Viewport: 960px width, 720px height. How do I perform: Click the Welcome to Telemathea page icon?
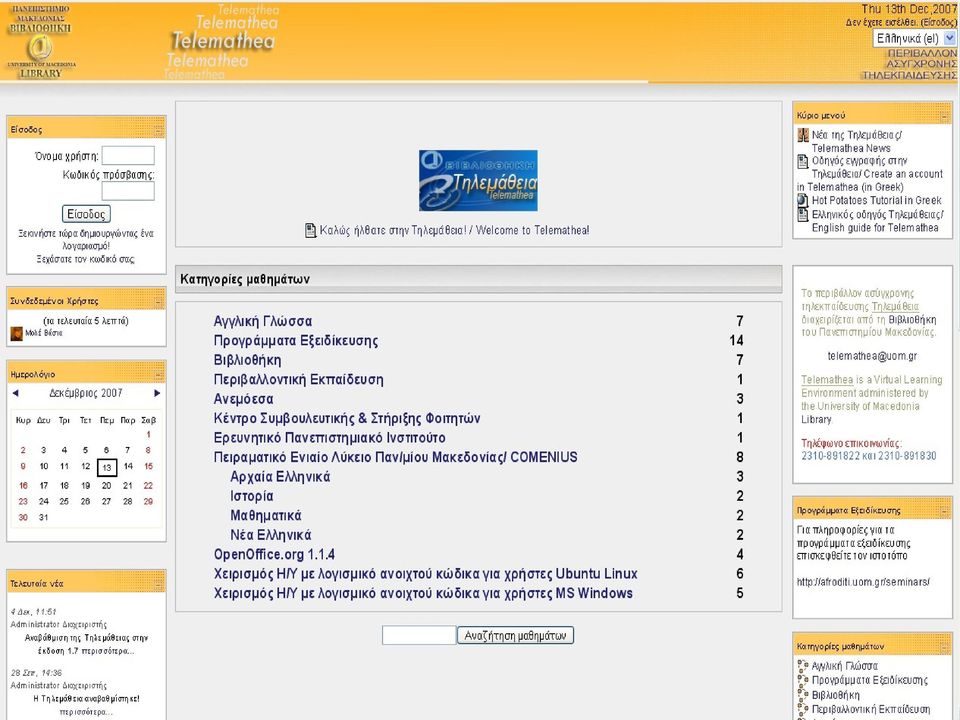[310, 231]
